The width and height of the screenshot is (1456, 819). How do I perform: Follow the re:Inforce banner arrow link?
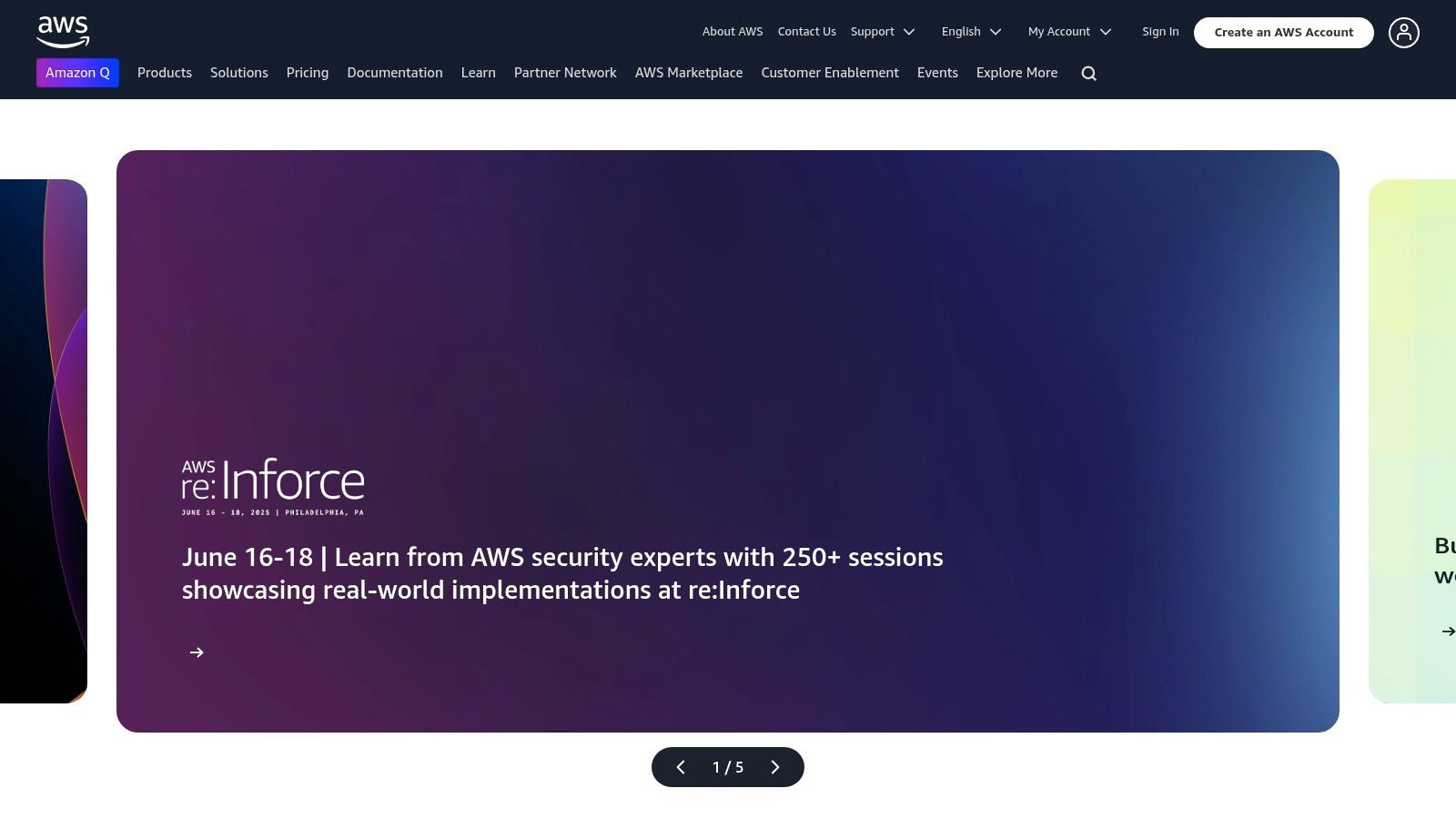(197, 652)
